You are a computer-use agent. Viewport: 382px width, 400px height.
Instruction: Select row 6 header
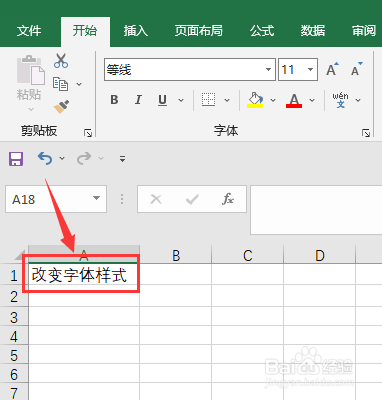point(14,374)
